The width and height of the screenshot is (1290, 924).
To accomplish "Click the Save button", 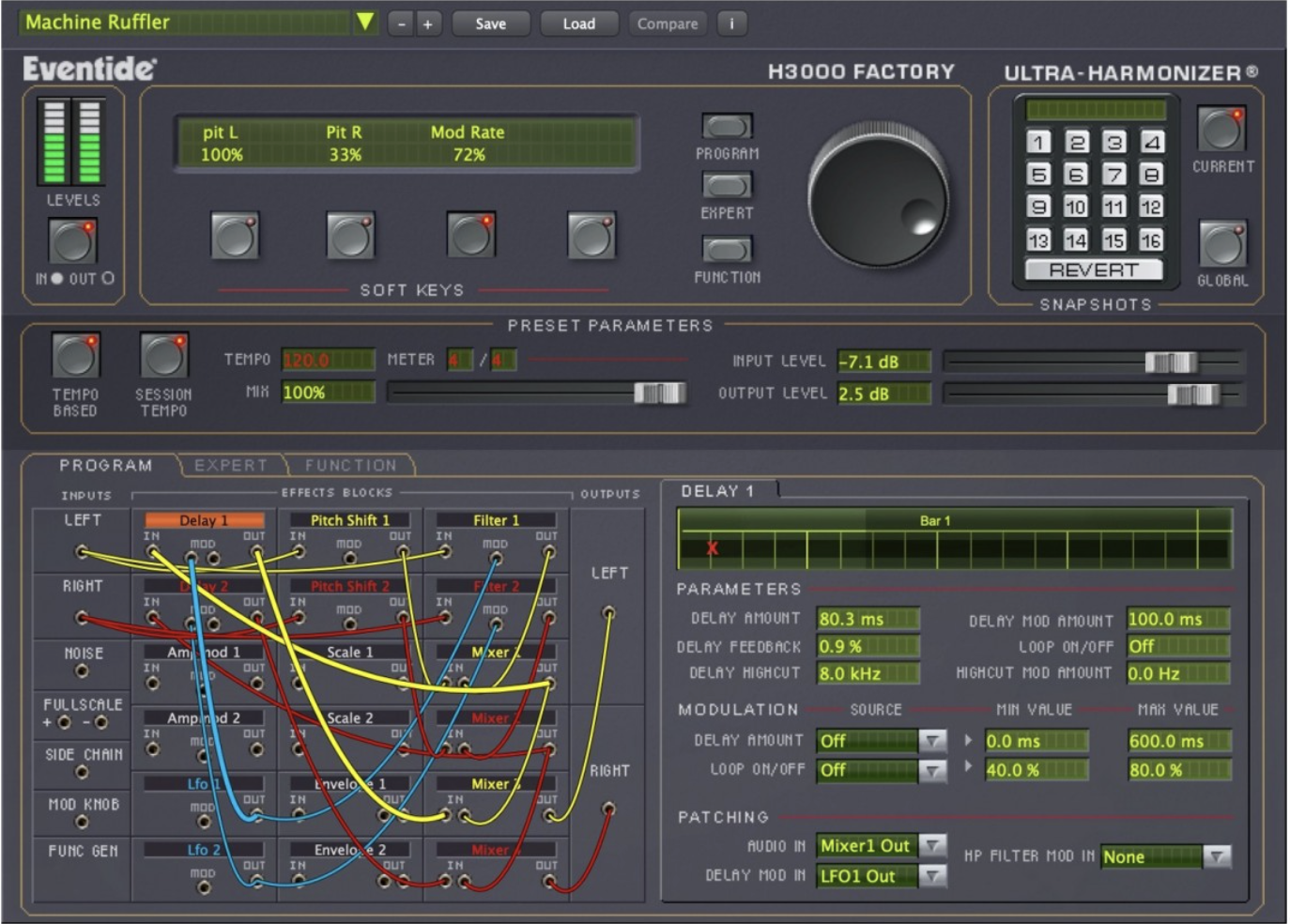I will [x=490, y=23].
